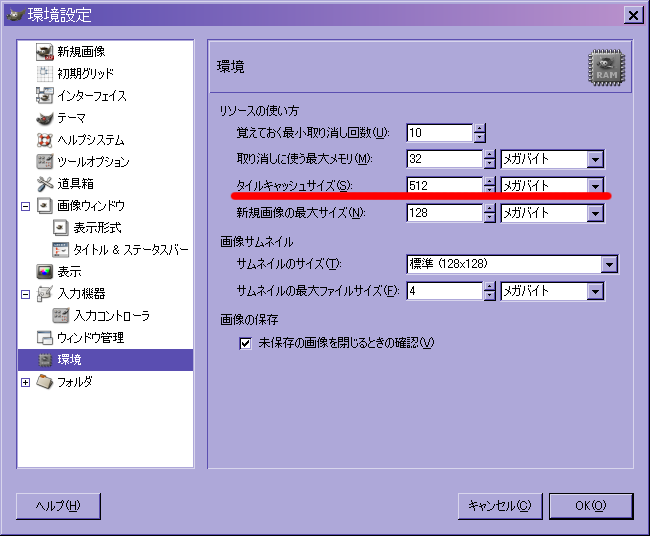Viewport: 650px width, 536px height.
Task: Expand the フォルダ tree node
Action: click(26, 382)
